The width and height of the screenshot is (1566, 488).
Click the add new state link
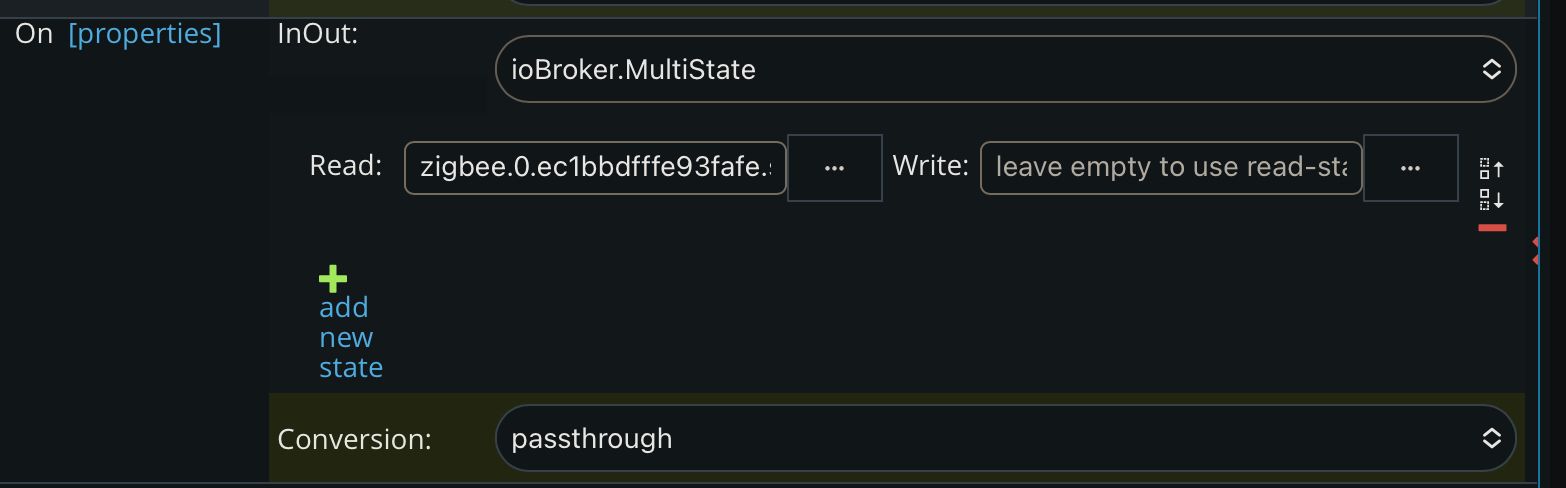(351, 337)
